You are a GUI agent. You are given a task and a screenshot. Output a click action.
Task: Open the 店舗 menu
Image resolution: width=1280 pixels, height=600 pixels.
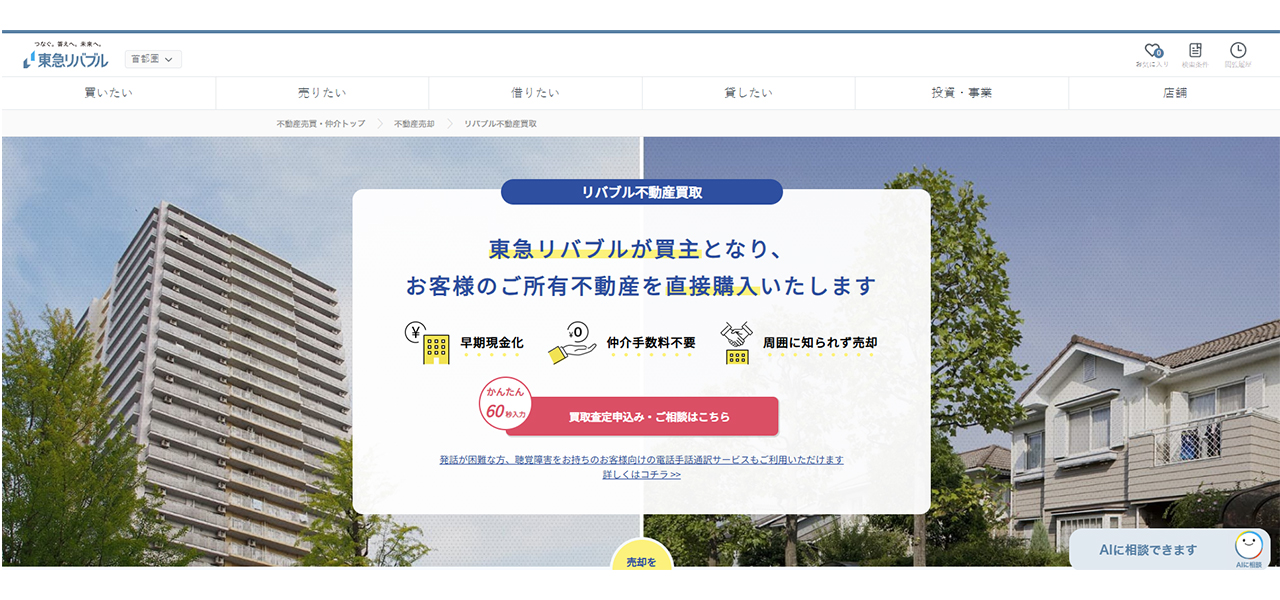[x=1175, y=93]
